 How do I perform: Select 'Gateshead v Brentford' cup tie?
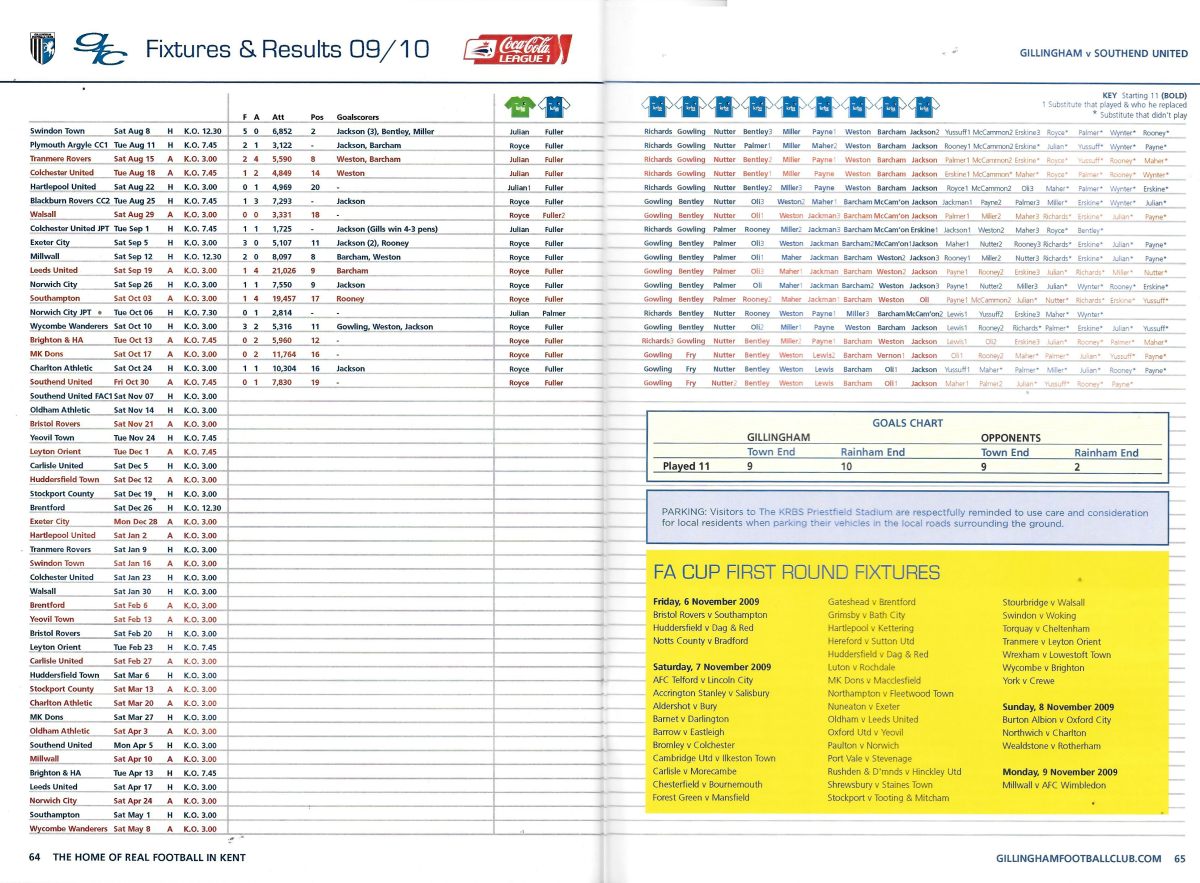(x=872, y=602)
